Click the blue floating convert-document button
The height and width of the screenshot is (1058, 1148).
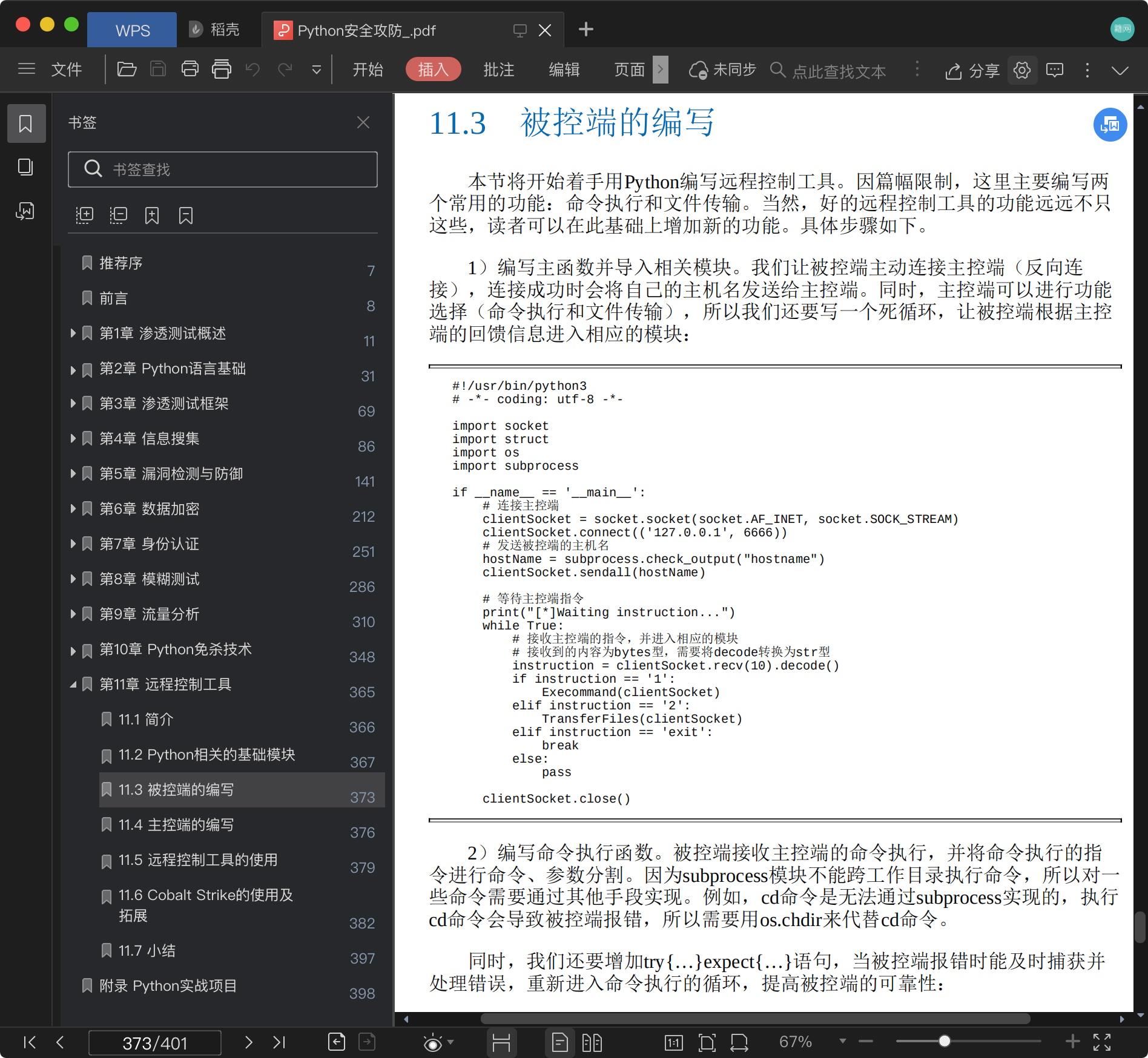coord(1109,125)
